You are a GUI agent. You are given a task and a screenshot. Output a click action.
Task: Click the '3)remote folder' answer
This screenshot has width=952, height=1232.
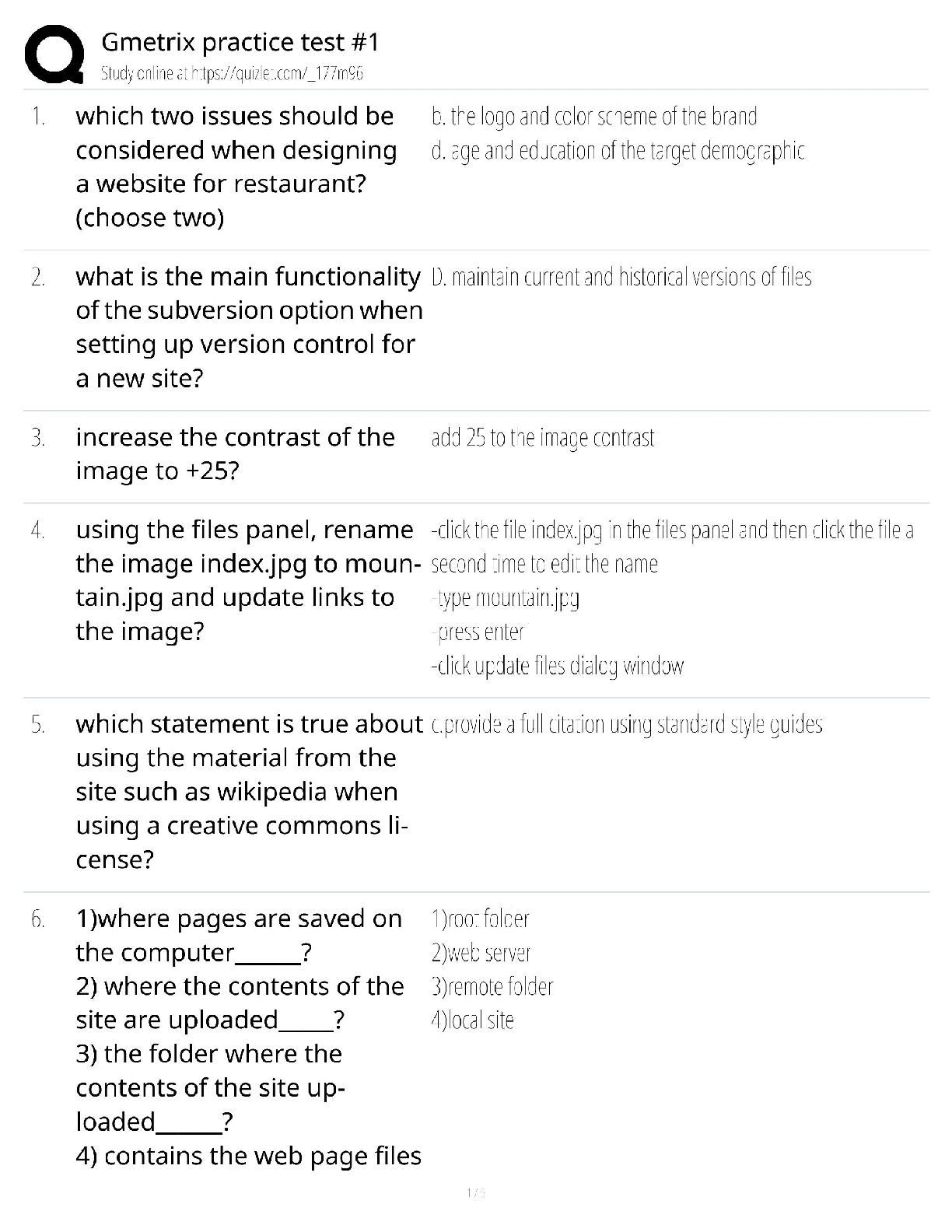coord(492,987)
